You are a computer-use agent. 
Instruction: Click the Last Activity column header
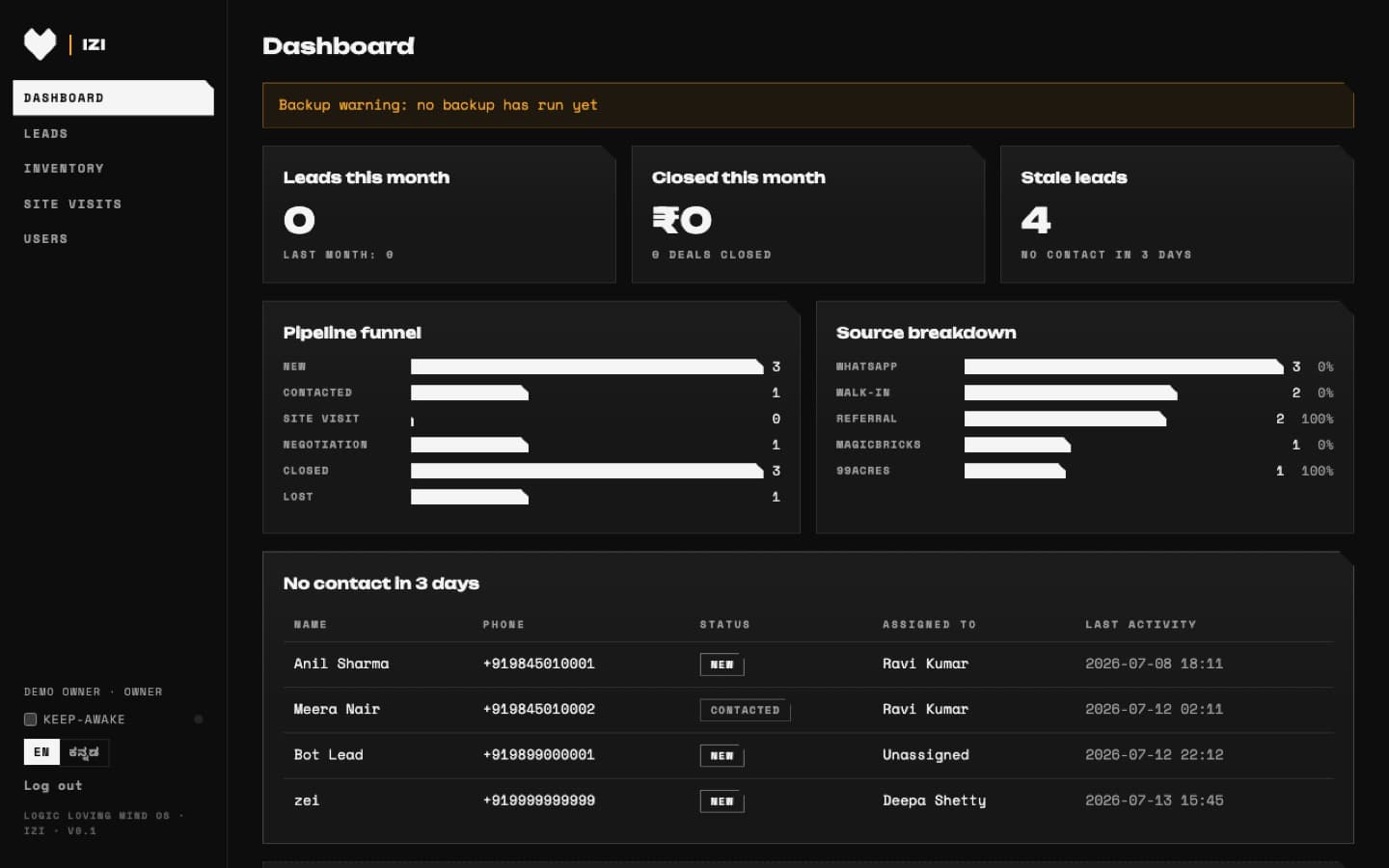1140,624
